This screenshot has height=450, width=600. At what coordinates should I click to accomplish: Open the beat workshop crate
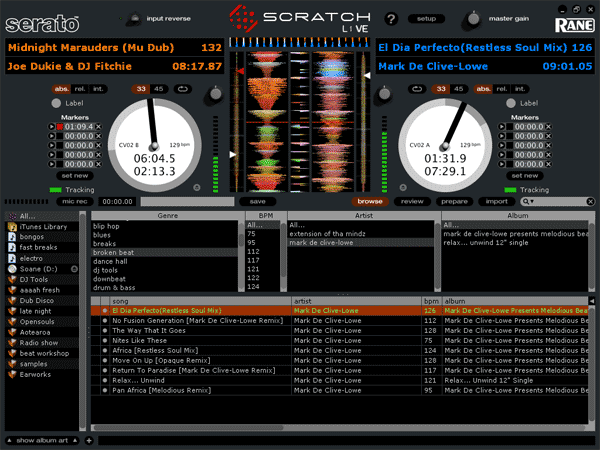(42, 354)
